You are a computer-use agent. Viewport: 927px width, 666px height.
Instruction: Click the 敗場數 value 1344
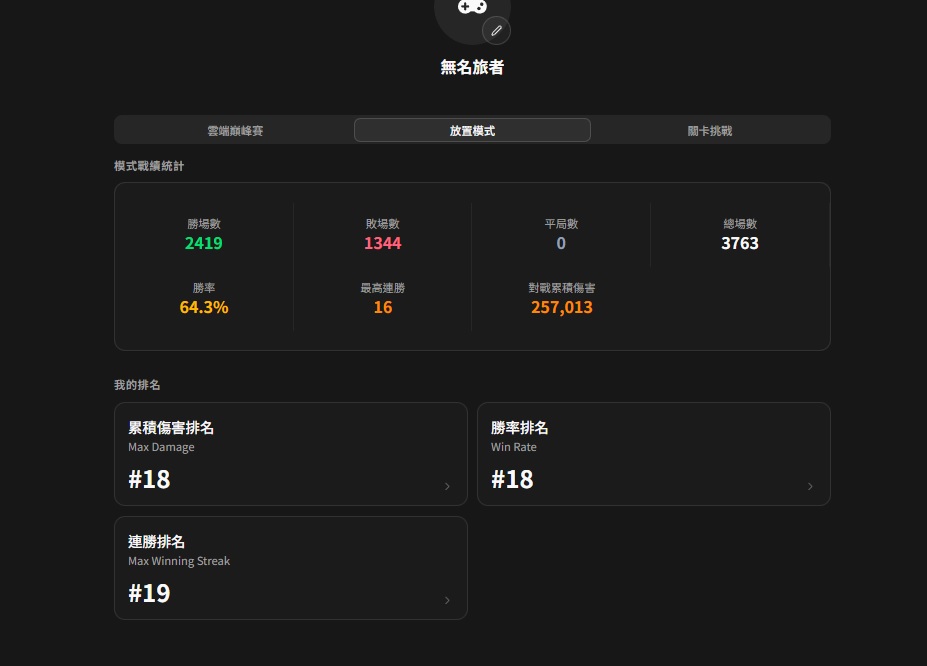[x=383, y=243]
